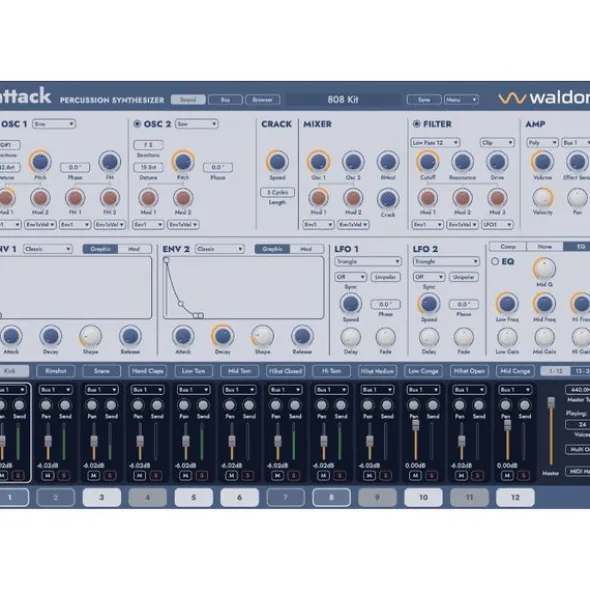Select ENV 1 Mod view tab
This screenshot has height=591, width=590.
click(x=134, y=249)
